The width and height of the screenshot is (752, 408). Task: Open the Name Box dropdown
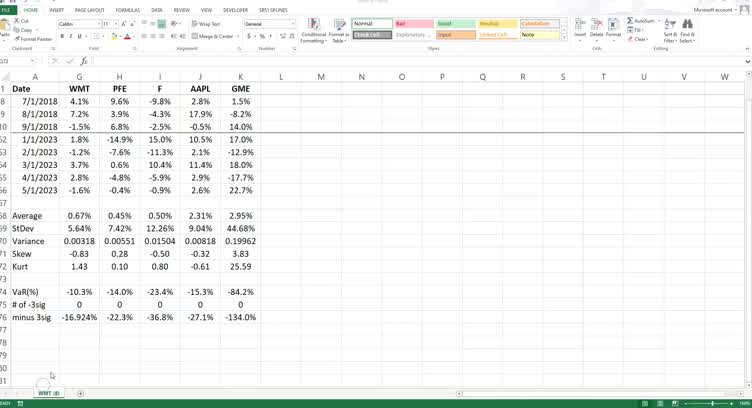pyautogui.click(x=32, y=61)
